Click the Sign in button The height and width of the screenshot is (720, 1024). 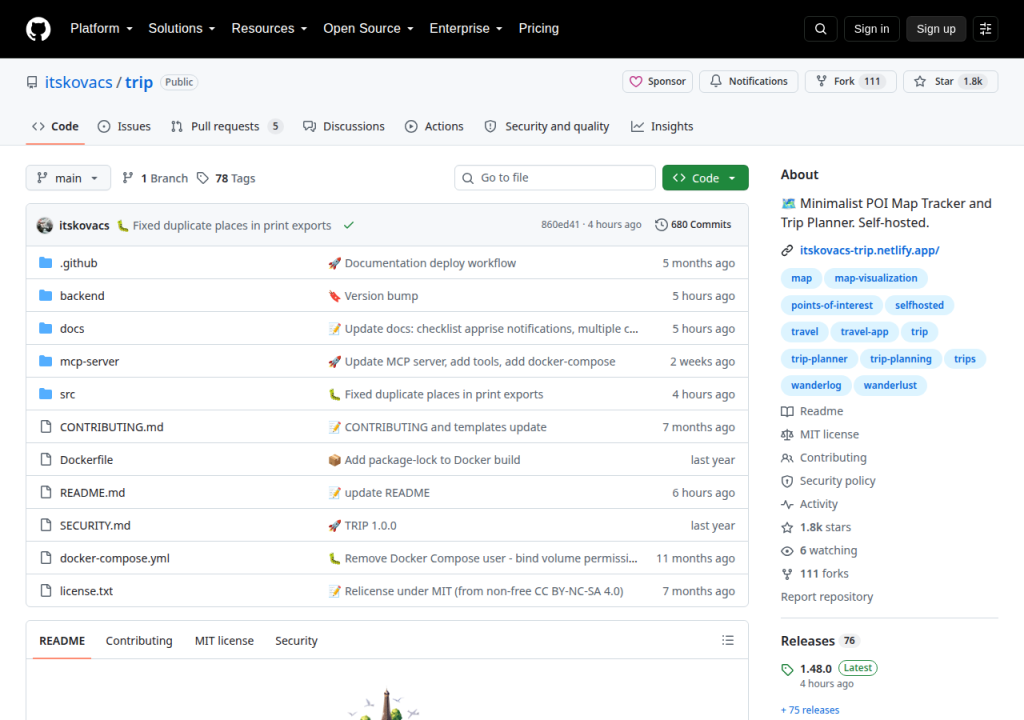click(871, 29)
